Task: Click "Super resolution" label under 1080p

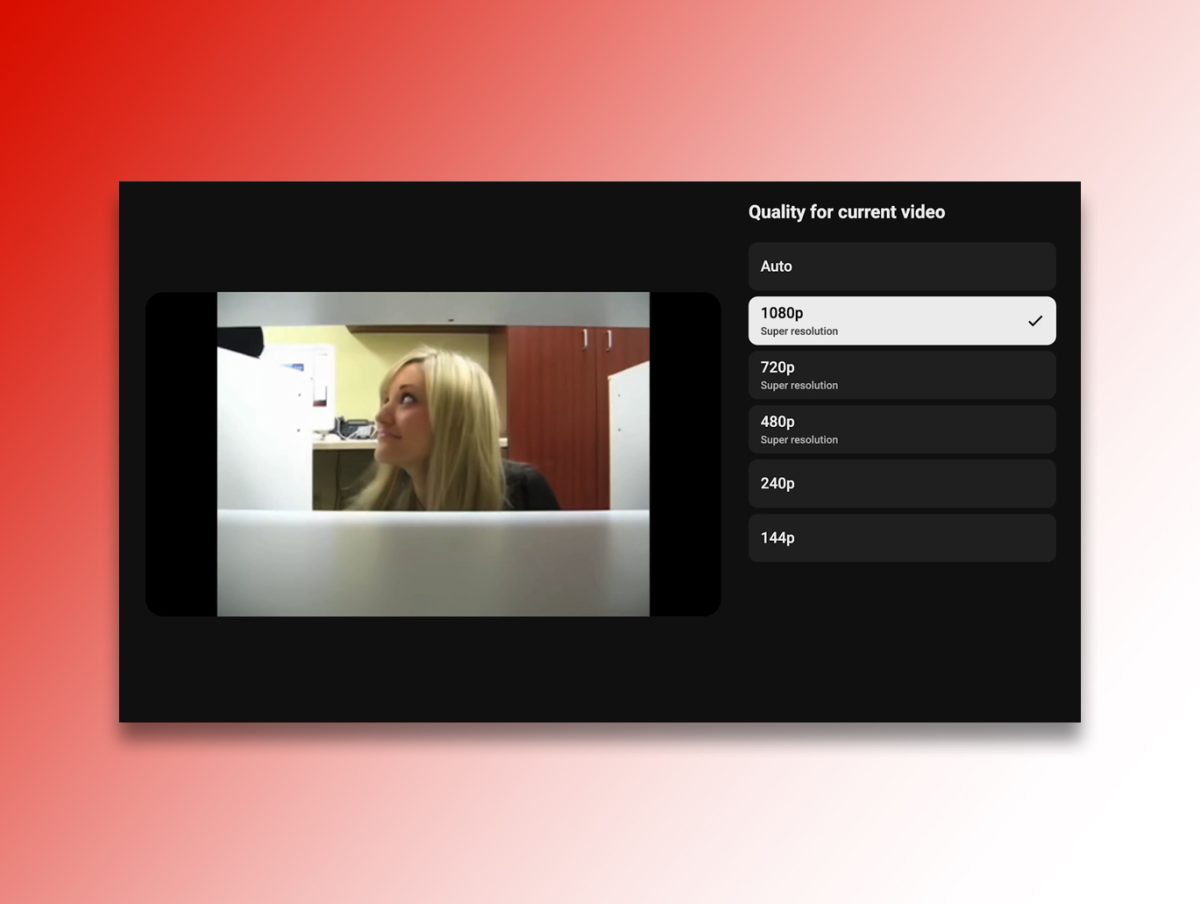Action: [x=799, y=331]
